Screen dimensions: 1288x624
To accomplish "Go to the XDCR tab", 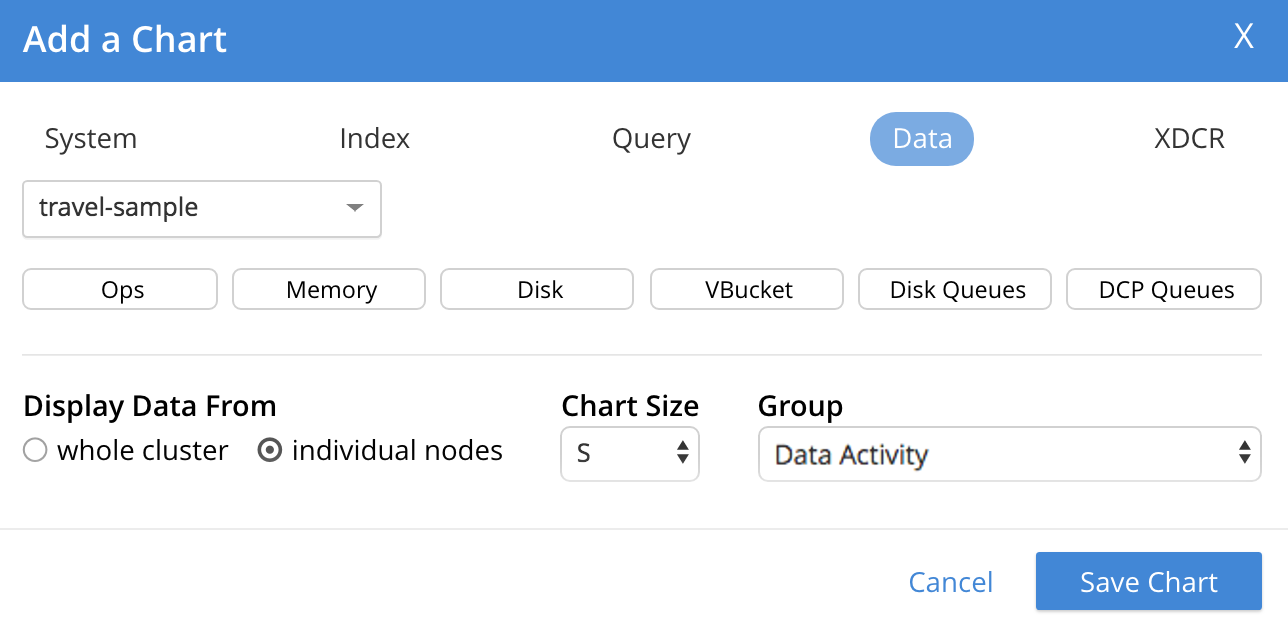I will [x=1189, y=139].
